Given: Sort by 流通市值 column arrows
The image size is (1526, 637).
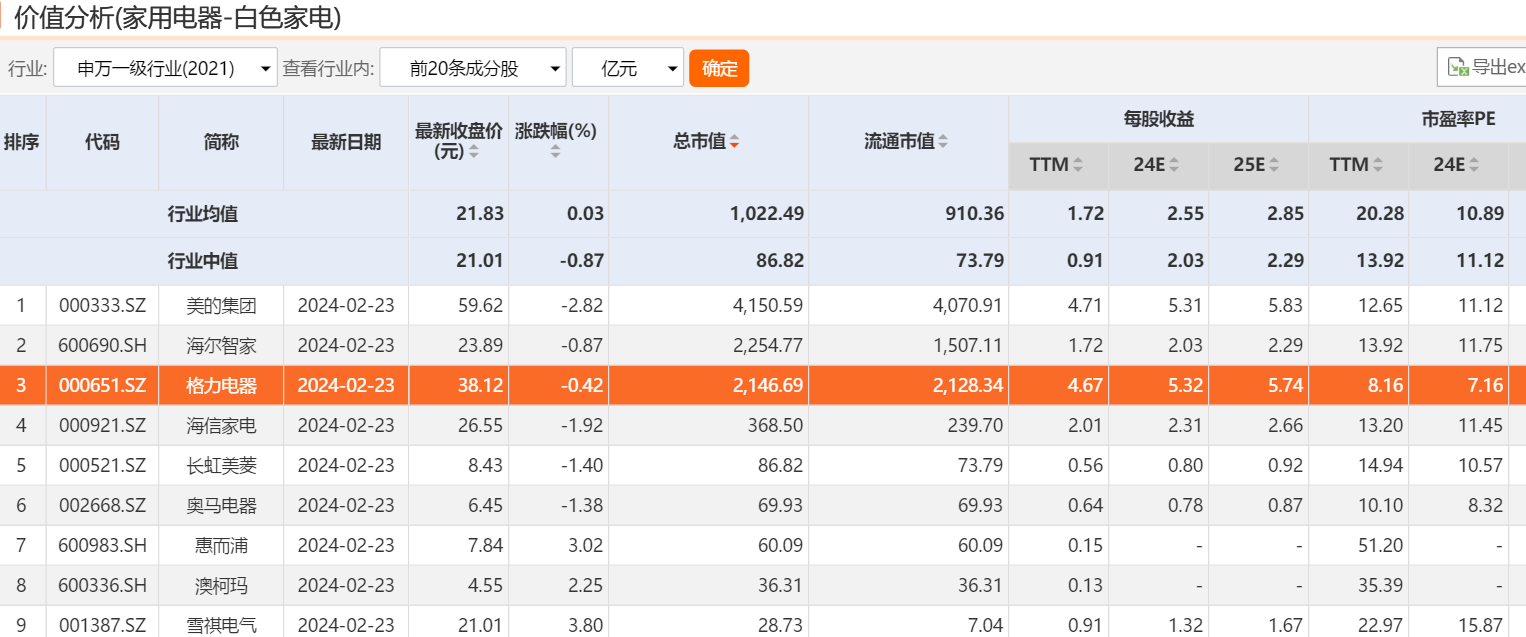Looking at the screenshot, I should click(942, 142).
